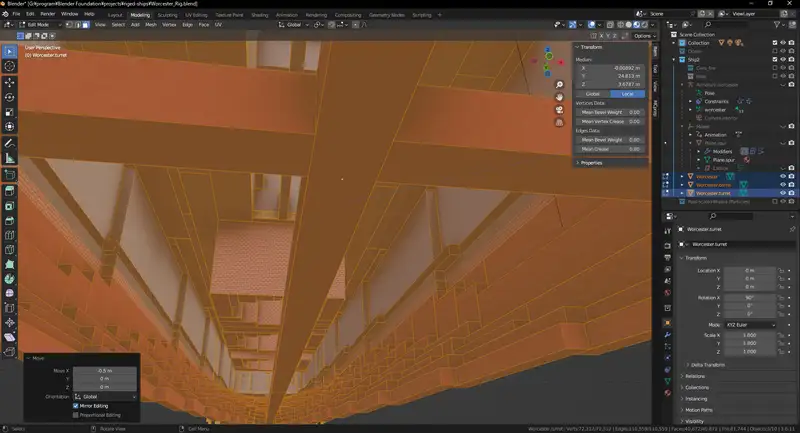Open the Output properties tab icon

coord(667,258)
